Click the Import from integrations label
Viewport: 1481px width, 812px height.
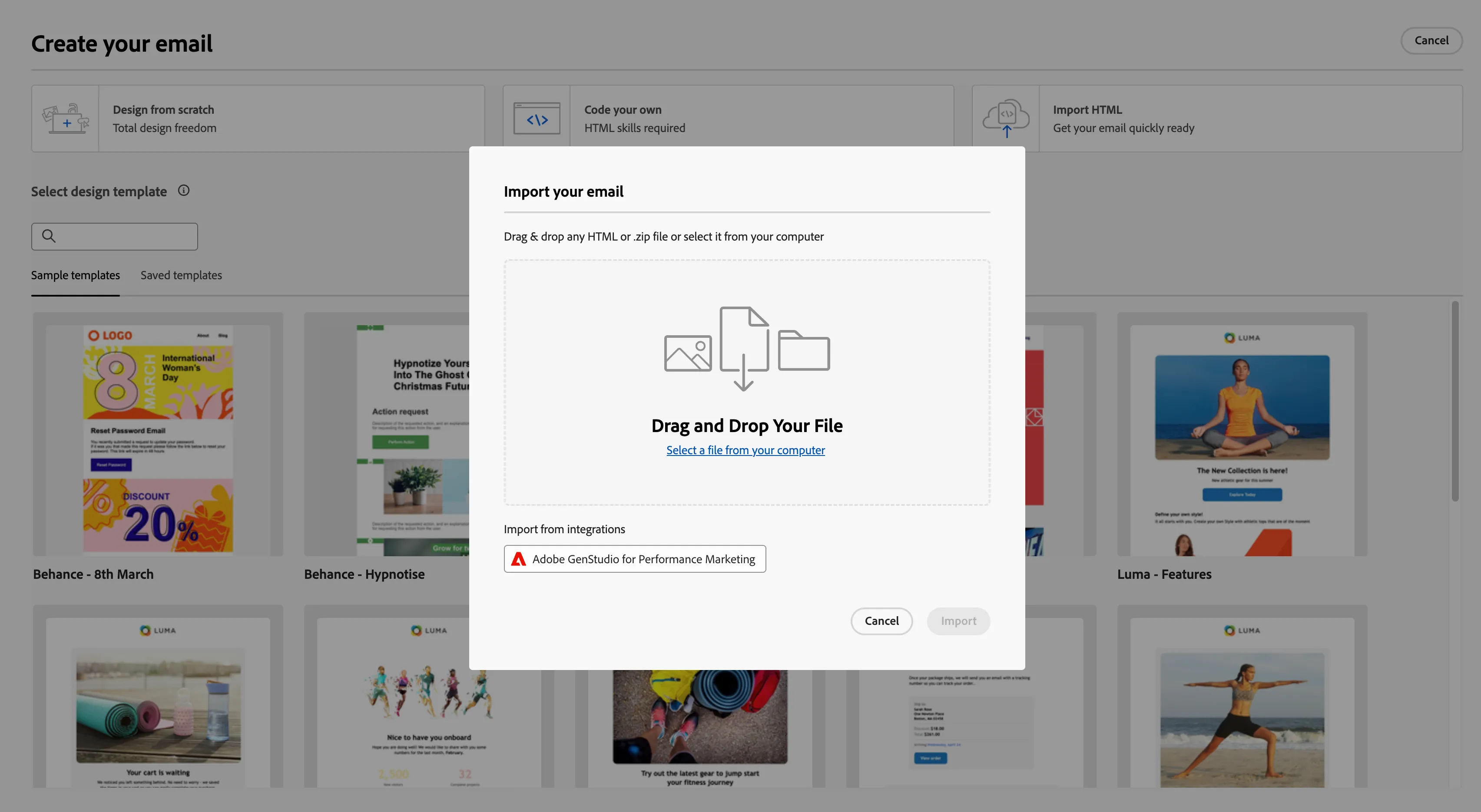(564, 529)
